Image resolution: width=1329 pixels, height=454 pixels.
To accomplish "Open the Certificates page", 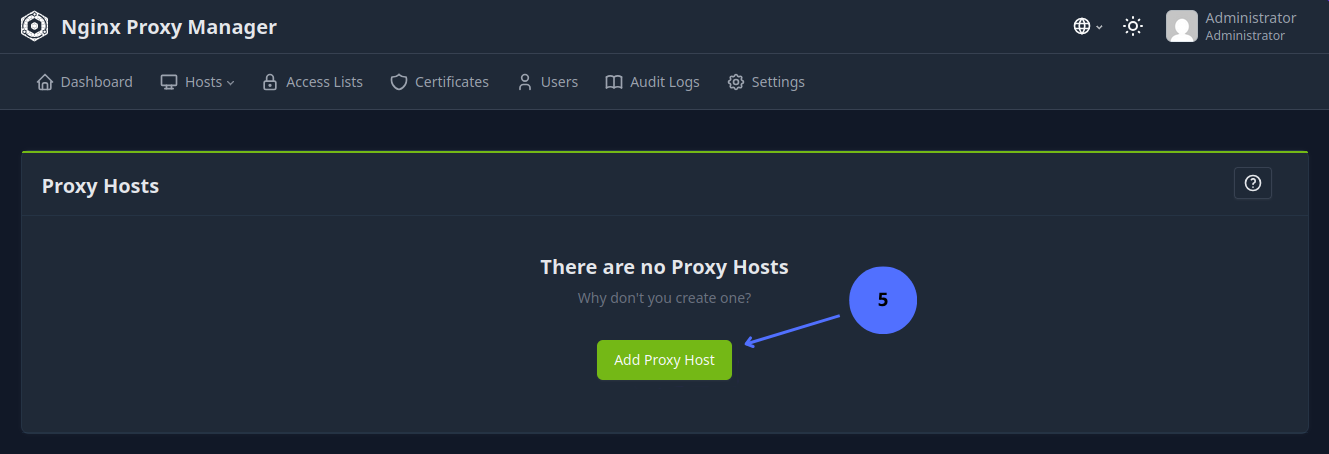I will tap(439, 82).
